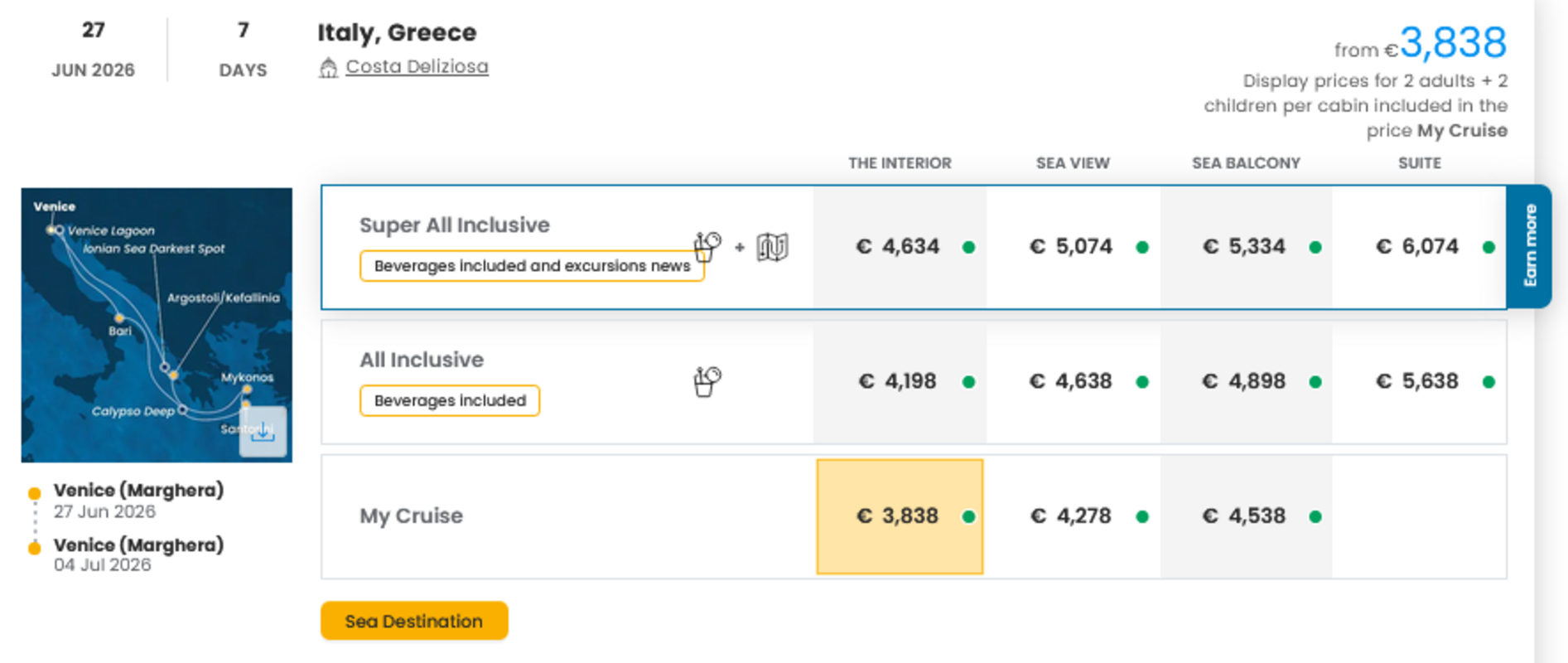The width and height of the screenshot is (1568, 663).
Task: Click the departure Venice (Marghera) marker dot
Action: click(x=35, y=494)
